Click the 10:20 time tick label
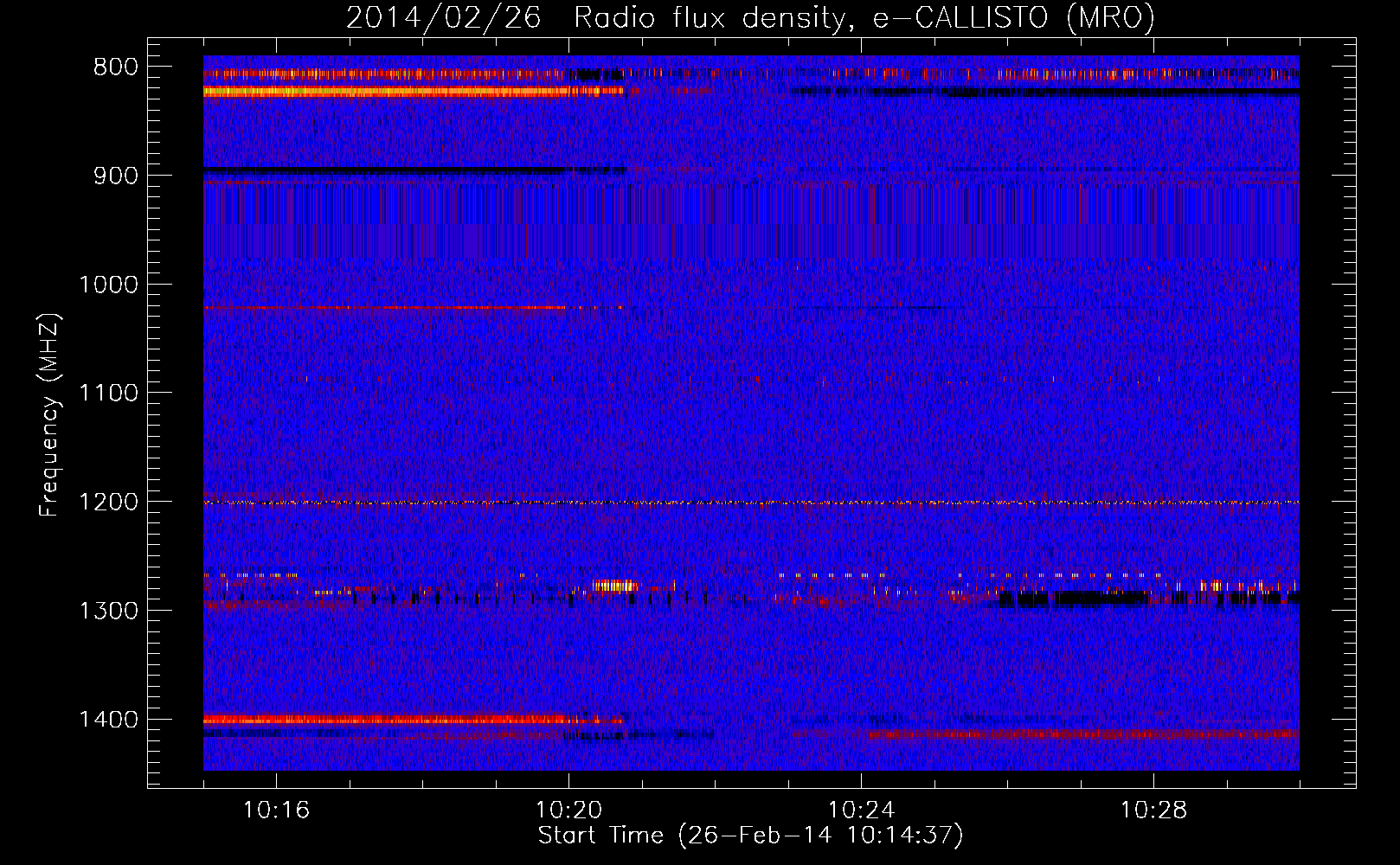This screenshot has height=865, width=1400. [568, 811]
